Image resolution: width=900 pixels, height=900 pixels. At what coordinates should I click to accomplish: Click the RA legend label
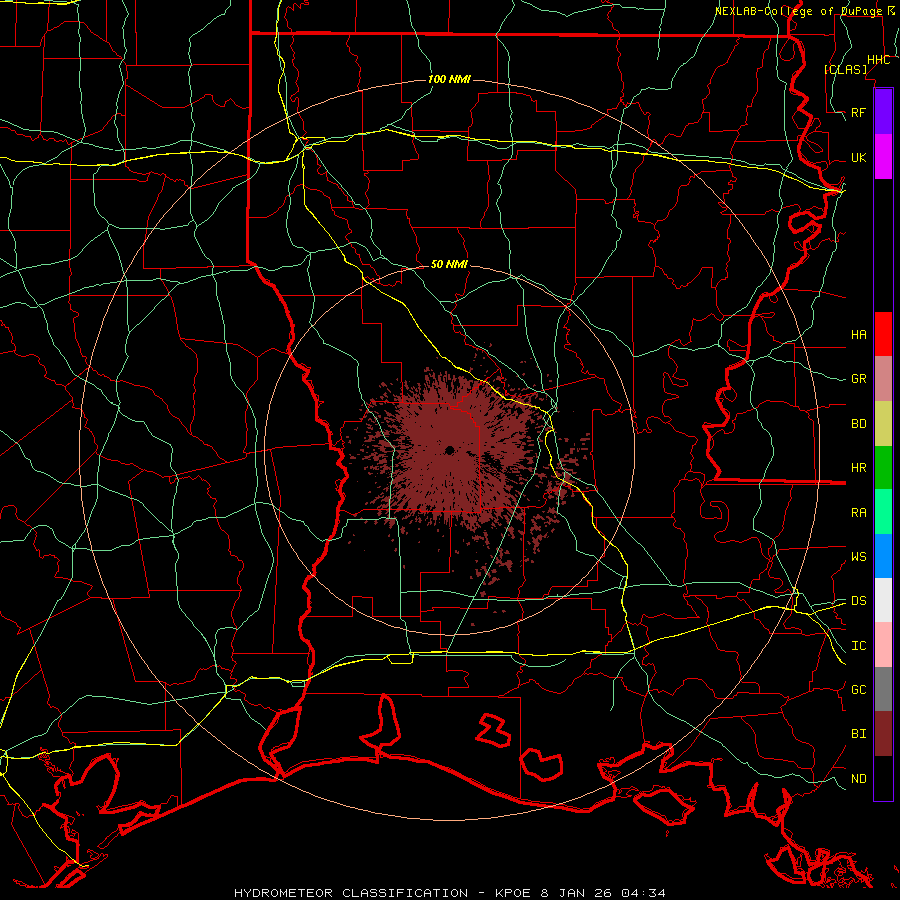coord(859,512)
